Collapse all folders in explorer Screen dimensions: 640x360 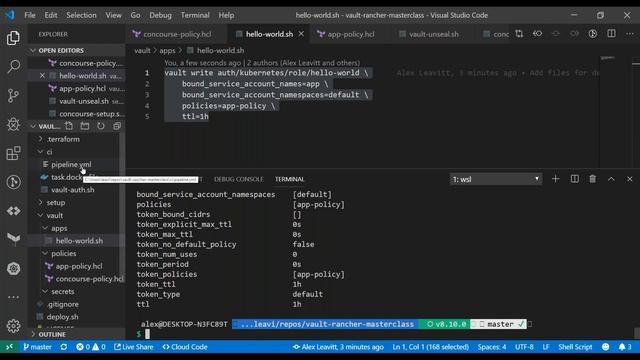click(x=117, y=126)
